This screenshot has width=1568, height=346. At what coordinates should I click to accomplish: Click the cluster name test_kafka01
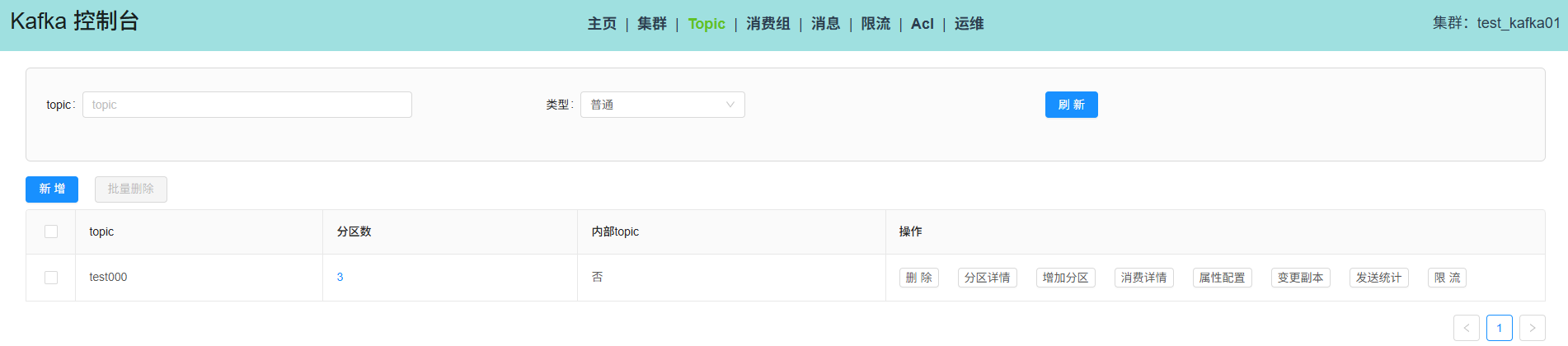pos(1518,23)
